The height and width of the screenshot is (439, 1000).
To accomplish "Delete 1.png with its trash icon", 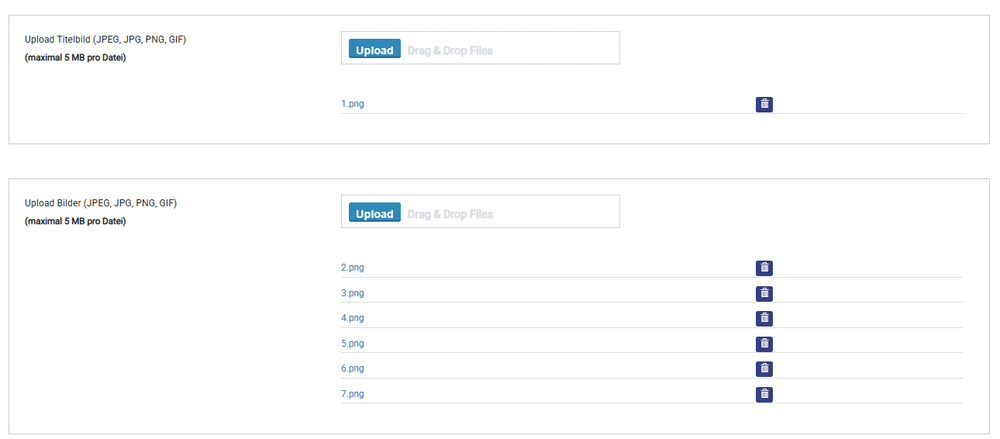I will pyautogui.click(x=764, y=105).
